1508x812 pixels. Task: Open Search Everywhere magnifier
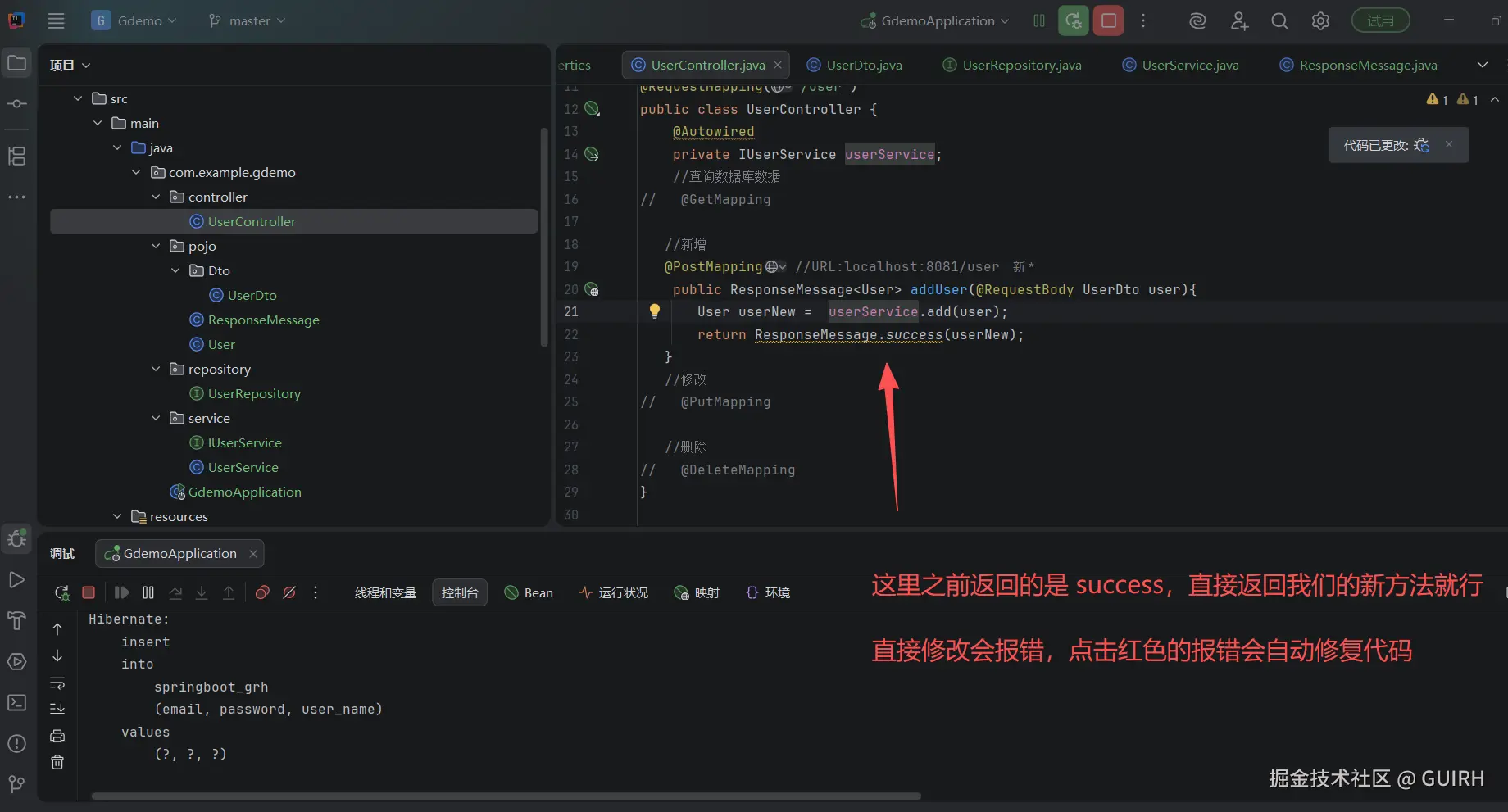[x=1279, y=21]
